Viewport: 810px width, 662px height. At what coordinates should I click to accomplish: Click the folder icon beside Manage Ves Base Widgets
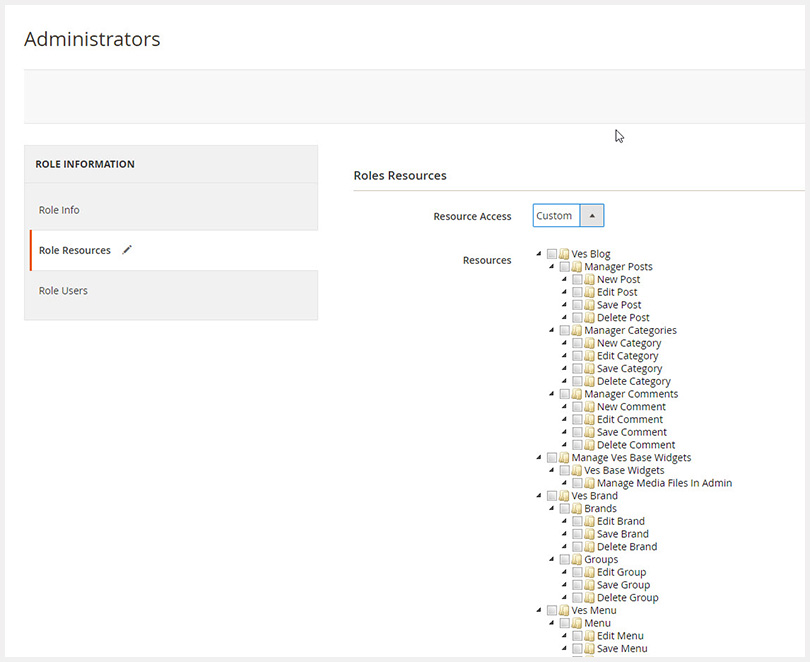[x=564, y=458]
